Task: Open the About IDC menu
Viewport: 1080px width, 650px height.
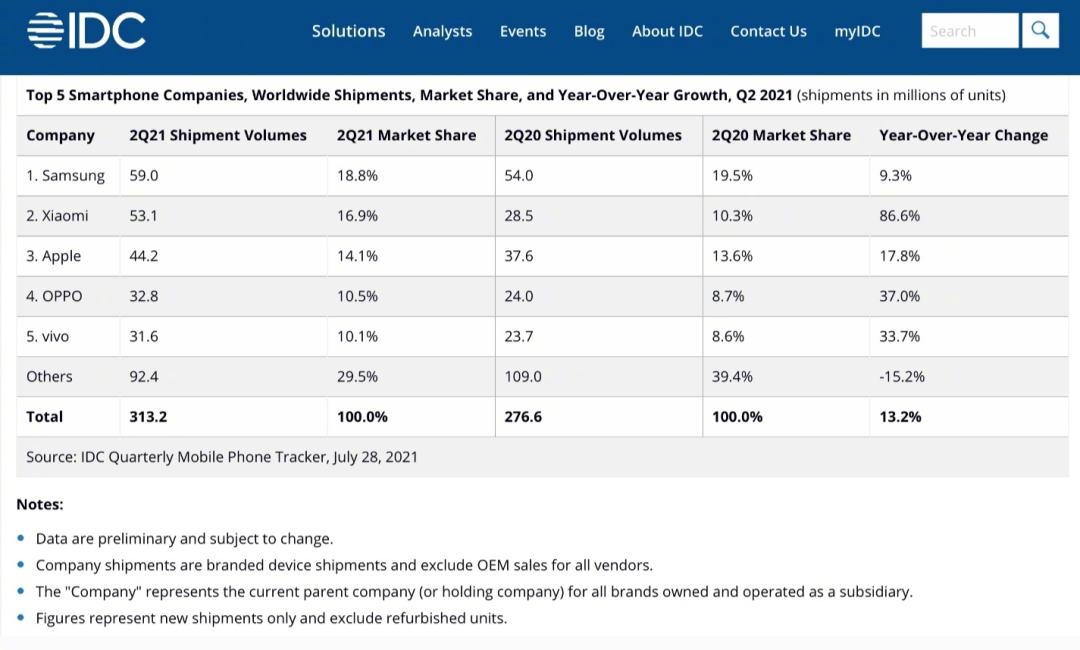Action: pos(667,31)
